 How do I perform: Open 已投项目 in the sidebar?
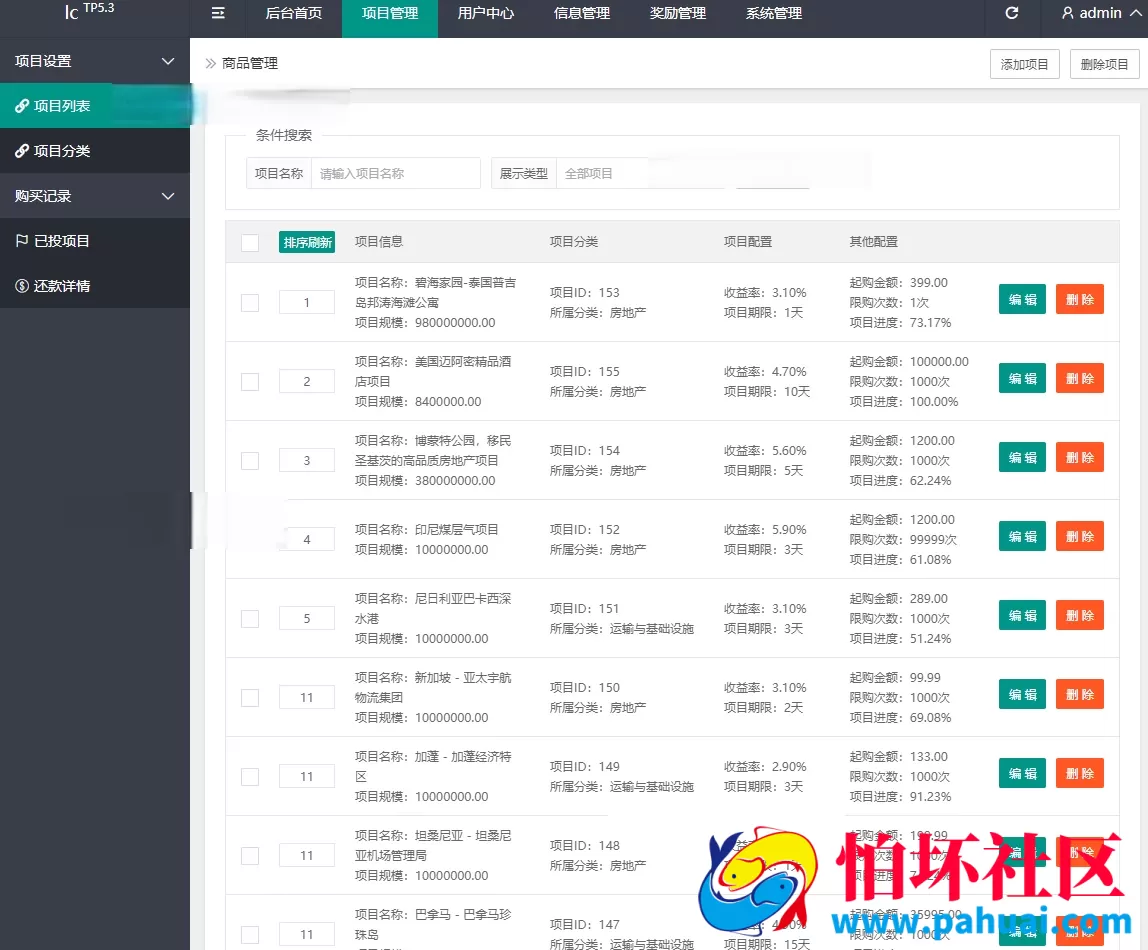pos(95,241)
